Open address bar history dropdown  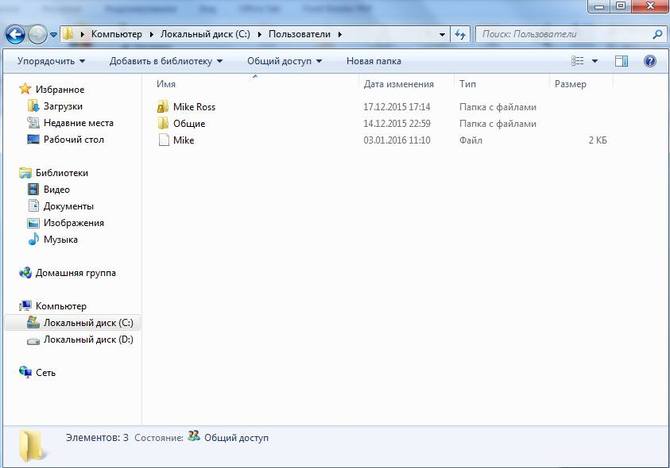coord(442,35)
